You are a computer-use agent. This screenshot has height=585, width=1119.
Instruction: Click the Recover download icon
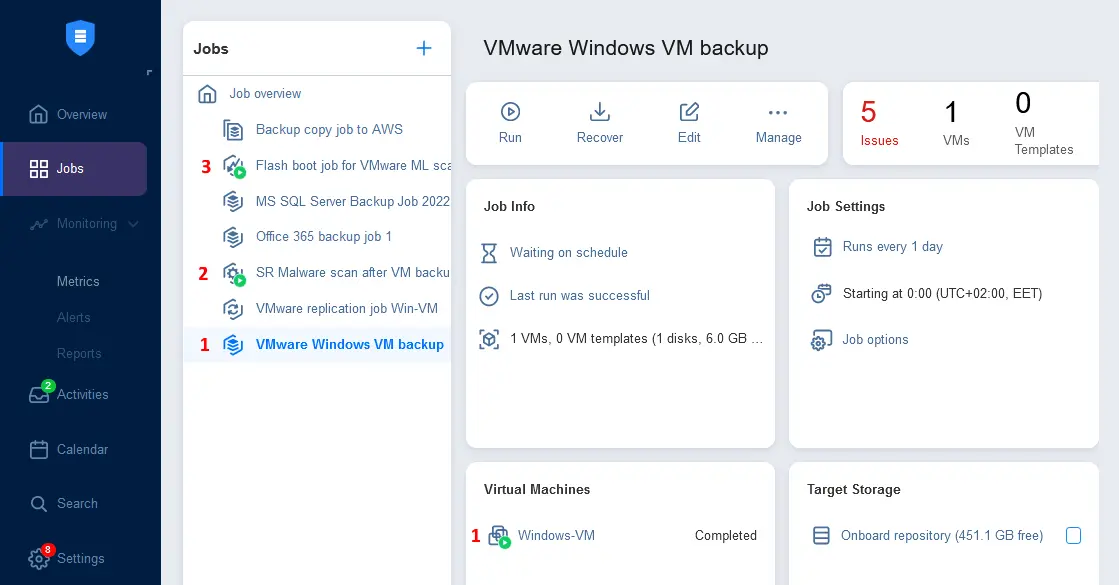tap(599, 111)
